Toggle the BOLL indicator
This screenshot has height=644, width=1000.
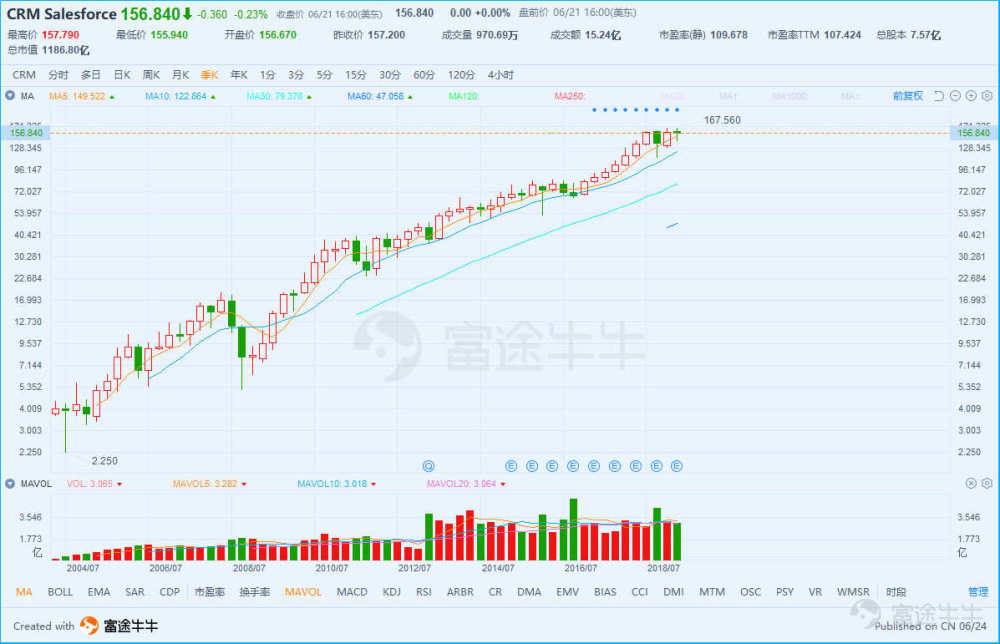(x=60, y=592)
